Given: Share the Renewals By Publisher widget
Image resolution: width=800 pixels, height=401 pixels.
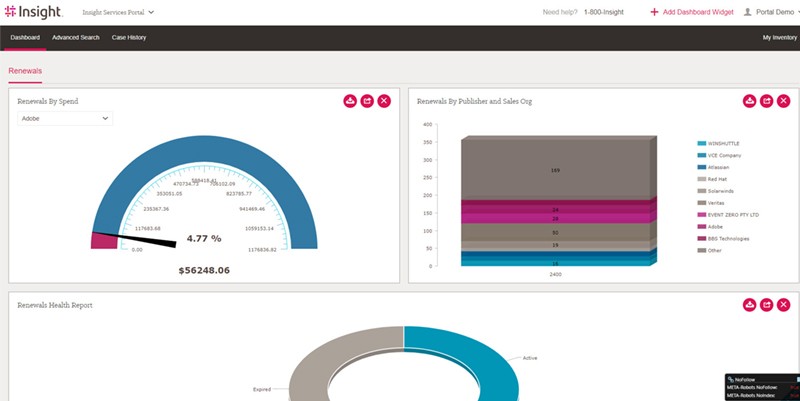Looking at the screenshot, I should click(x=767, y=101).
